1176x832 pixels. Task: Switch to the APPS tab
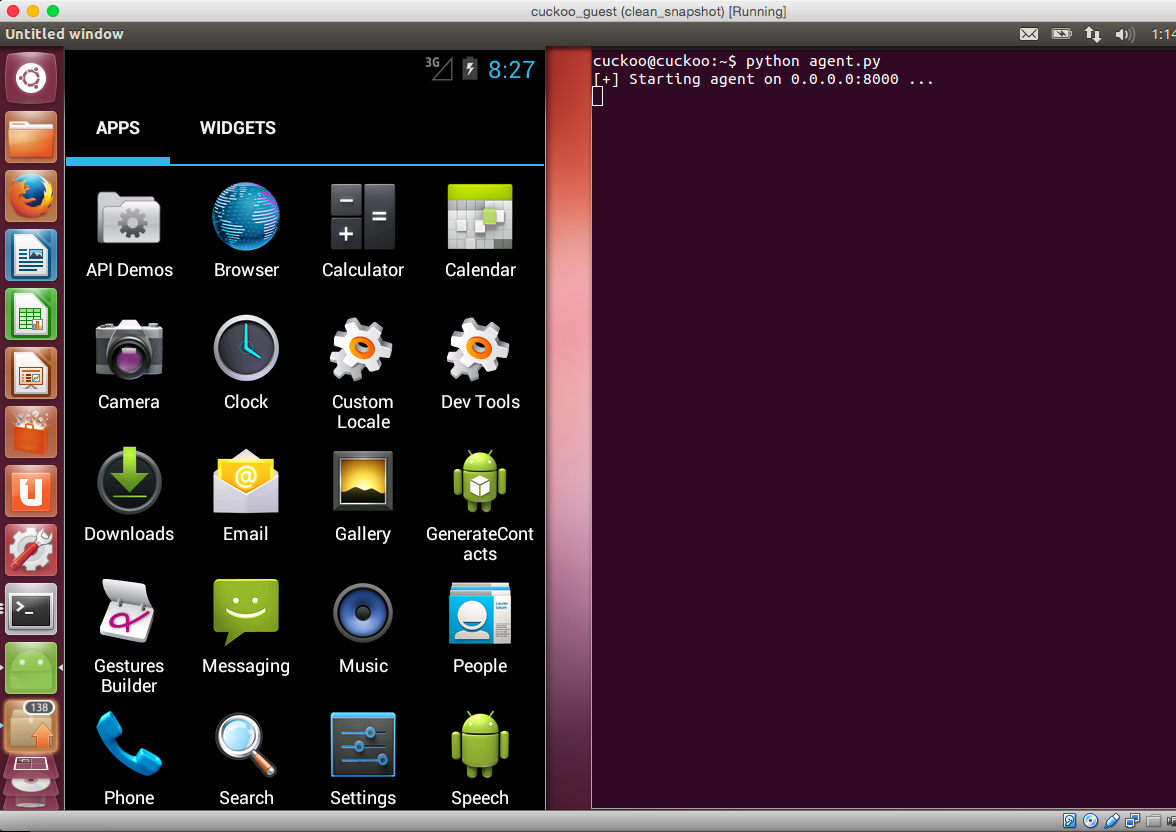tap(118, 128)
